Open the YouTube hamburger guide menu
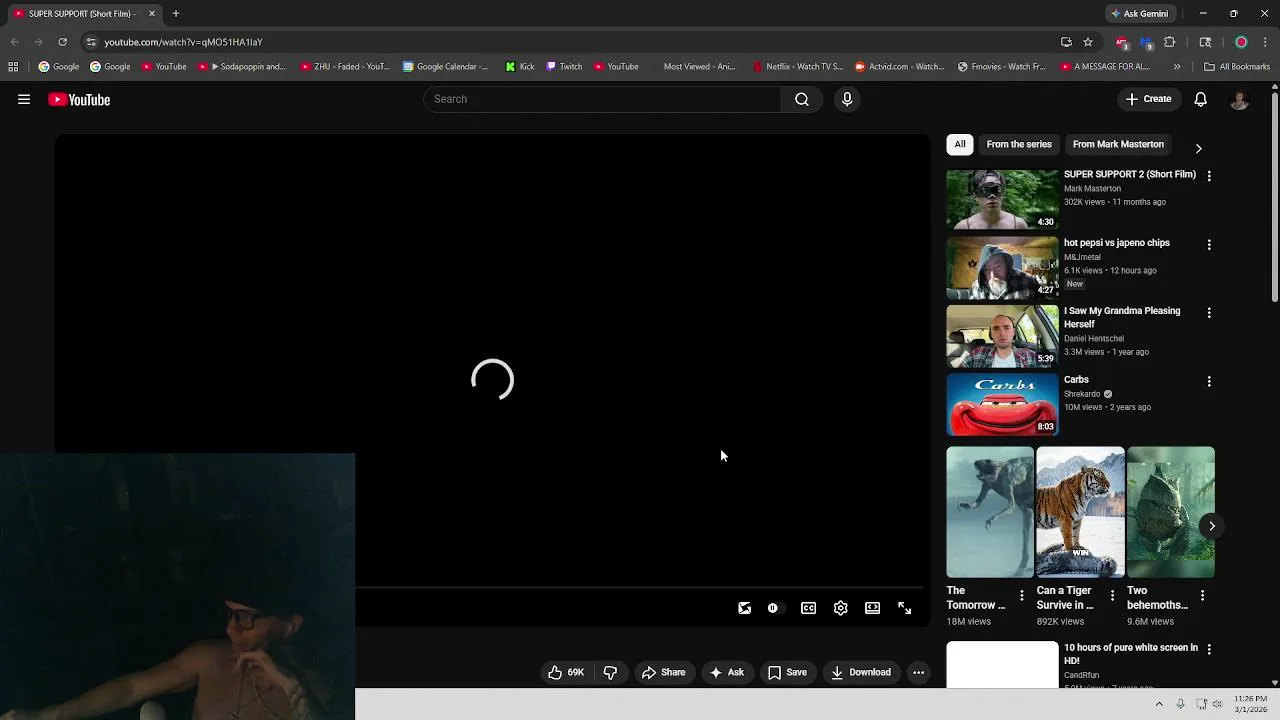Image resolution: width=1280 pixels, height=720 pixels. [24, 99]
